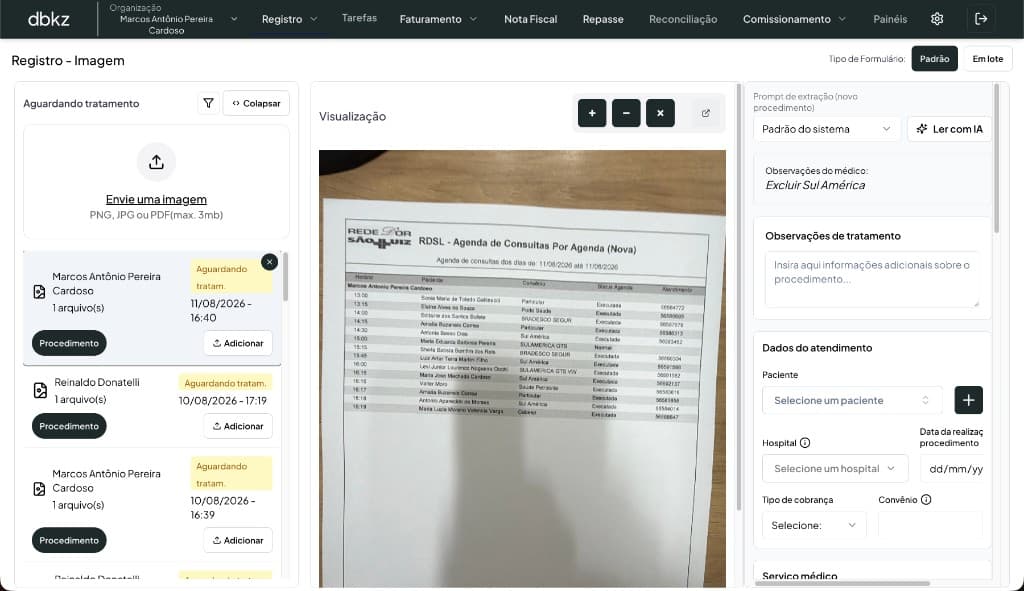Image resolution: width=1024 pixels, height=591 pixels.
Task: Click Procedimento on Reinaldo Donatelli record
Action: [x=69, y=426]
